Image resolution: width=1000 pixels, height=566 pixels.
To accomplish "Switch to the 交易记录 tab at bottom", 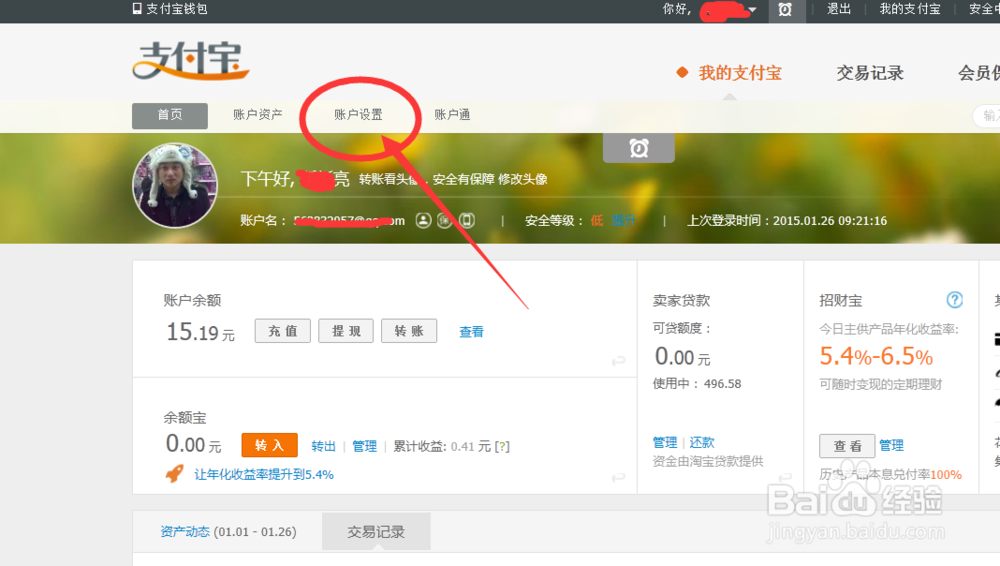I will pyautogui.click(x=376, y=532).
